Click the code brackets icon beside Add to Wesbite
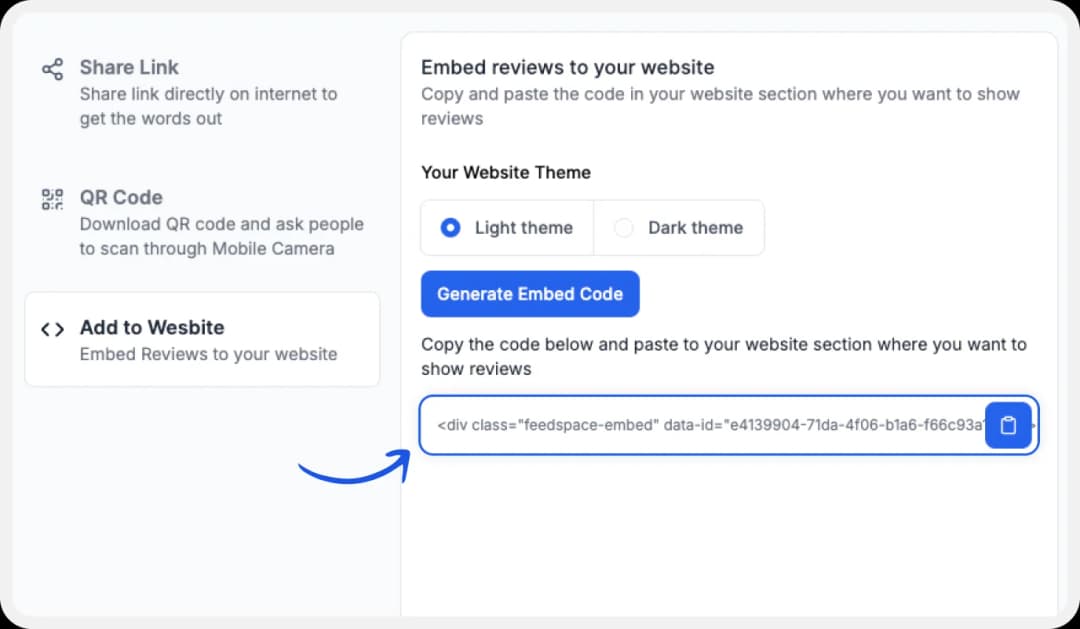 coord(52,327)
